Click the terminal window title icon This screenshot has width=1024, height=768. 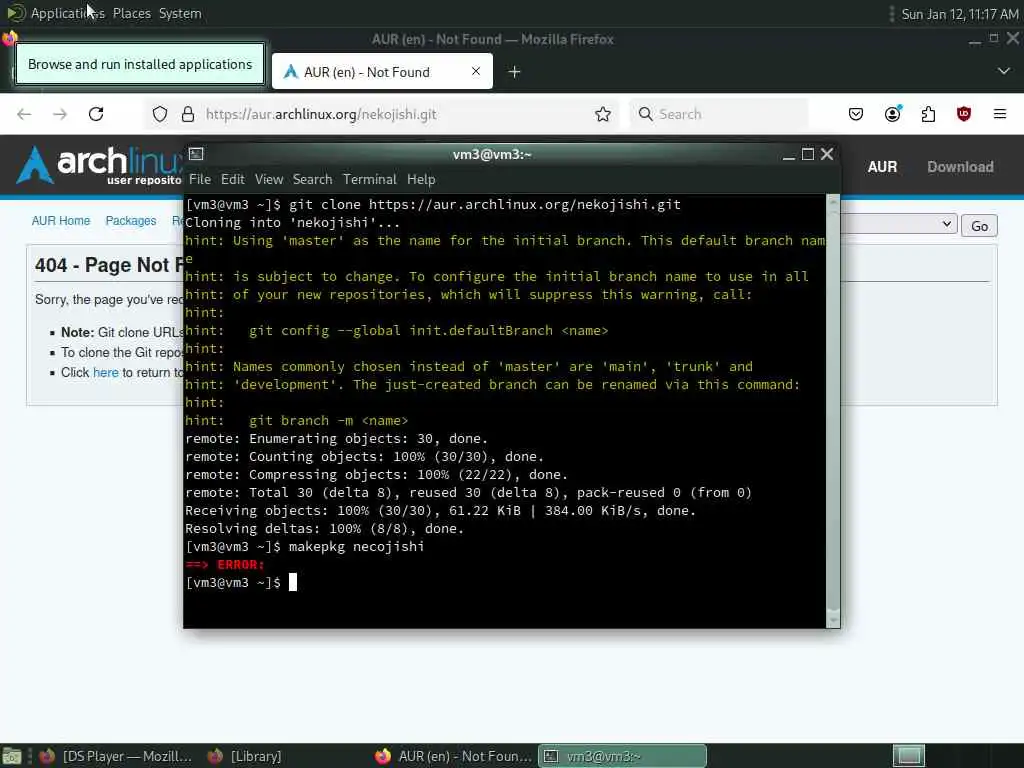(x=196, y=153)
